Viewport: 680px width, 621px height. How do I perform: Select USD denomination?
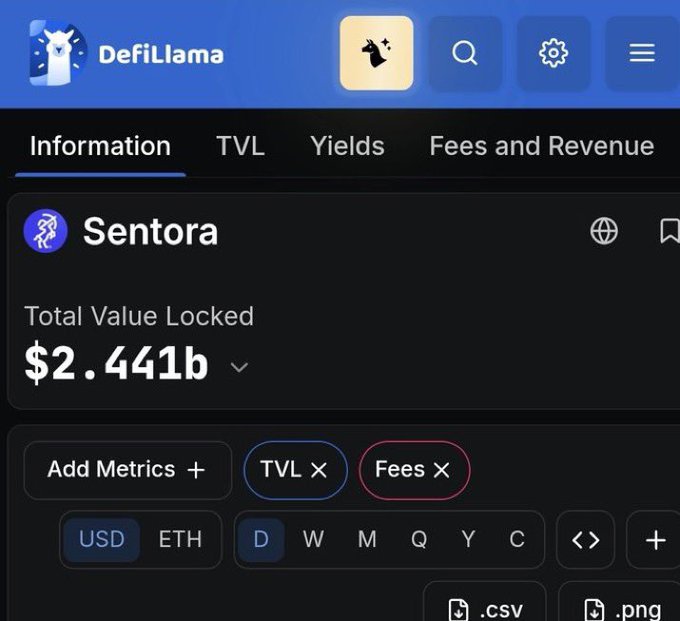[101, 540]
